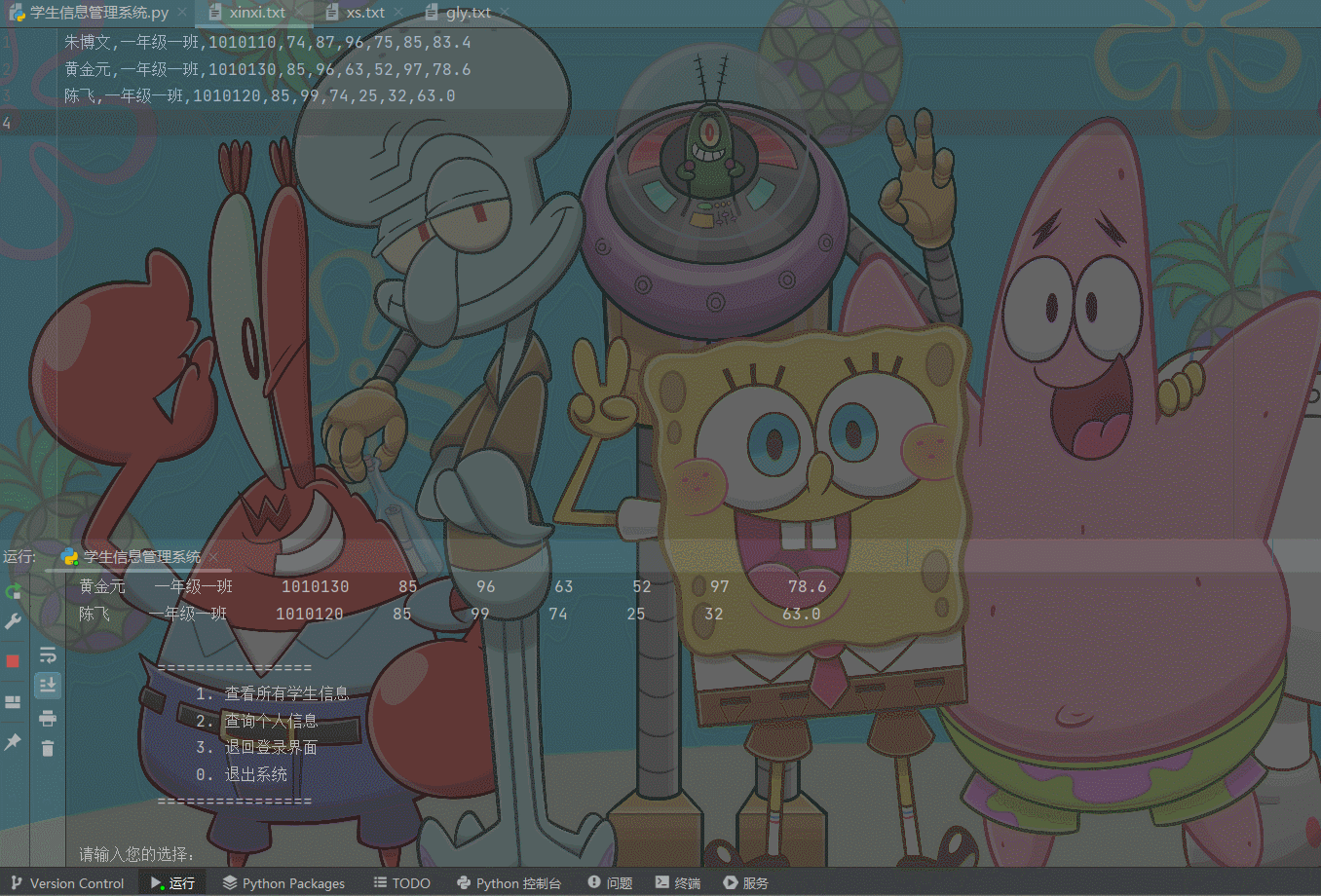Click editor line starting with 陈飞

pyautogui.click(x=260, y=95)
